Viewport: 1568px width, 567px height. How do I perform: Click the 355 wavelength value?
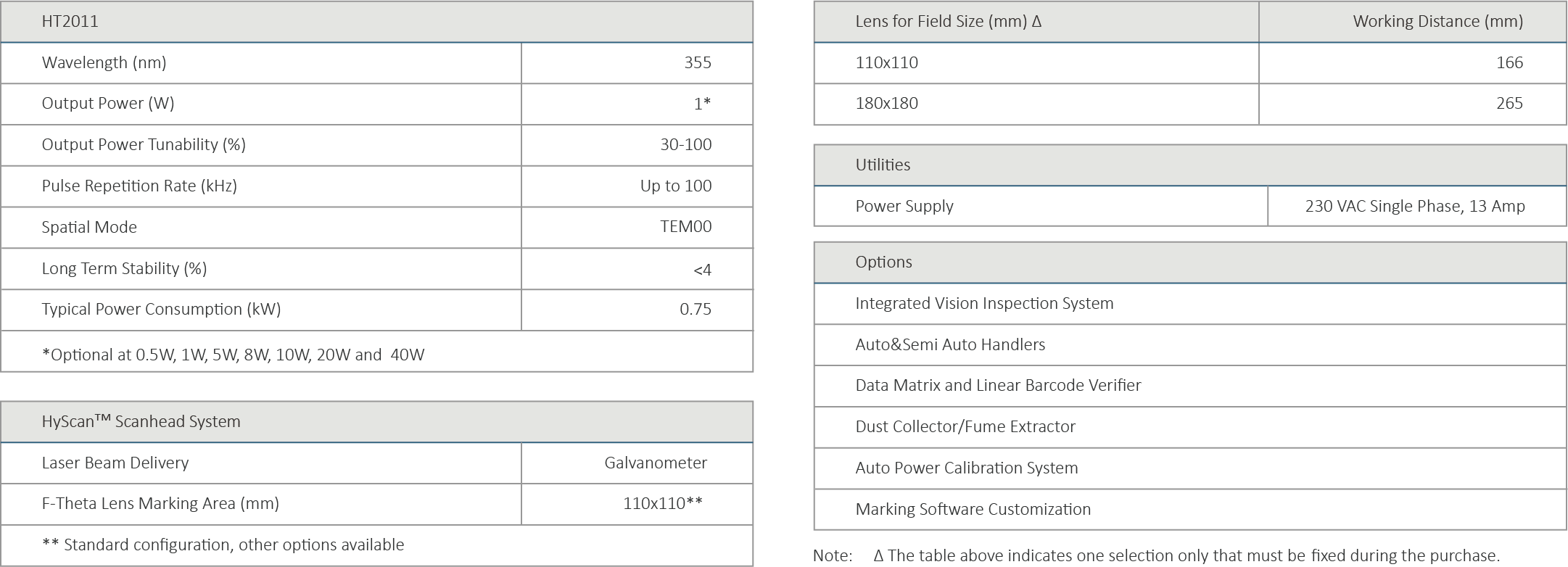(697, 62)
